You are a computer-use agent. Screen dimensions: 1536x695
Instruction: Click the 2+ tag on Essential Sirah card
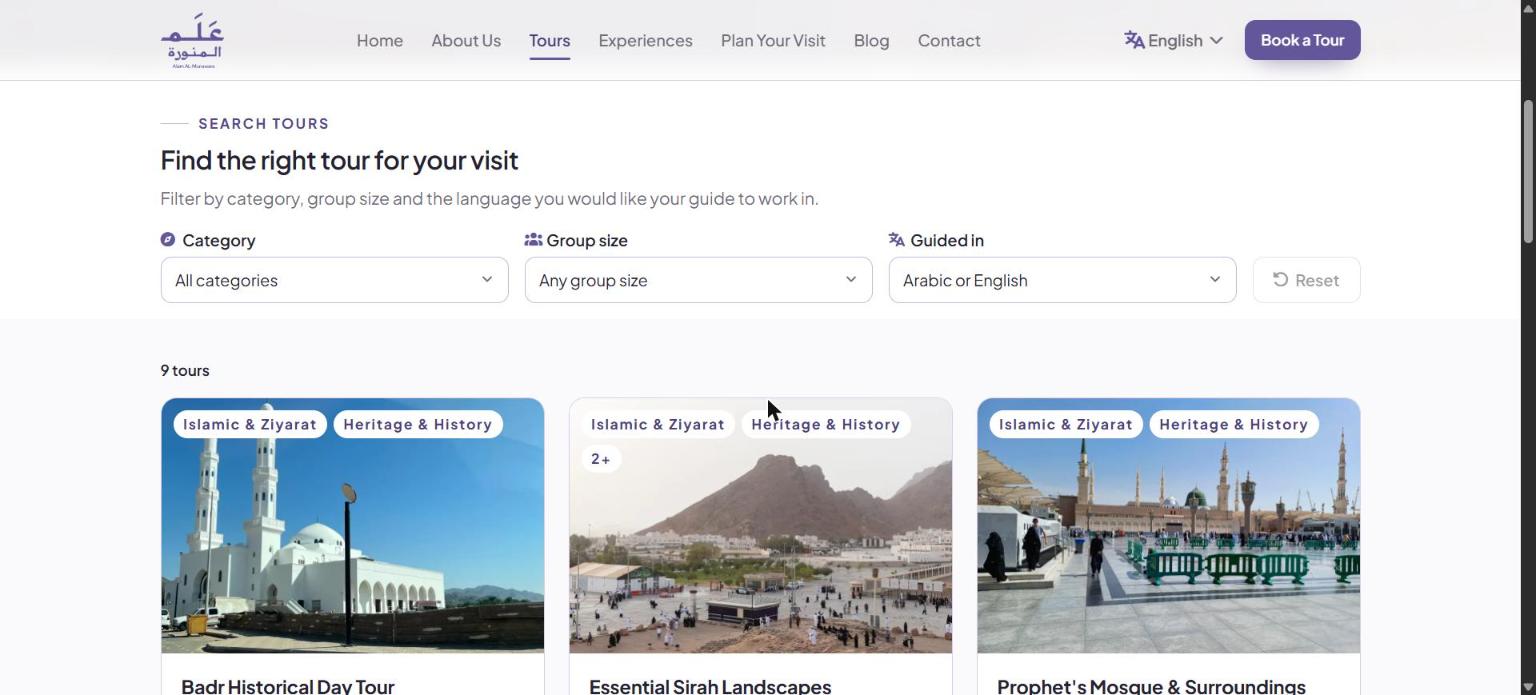coord(601,459)
